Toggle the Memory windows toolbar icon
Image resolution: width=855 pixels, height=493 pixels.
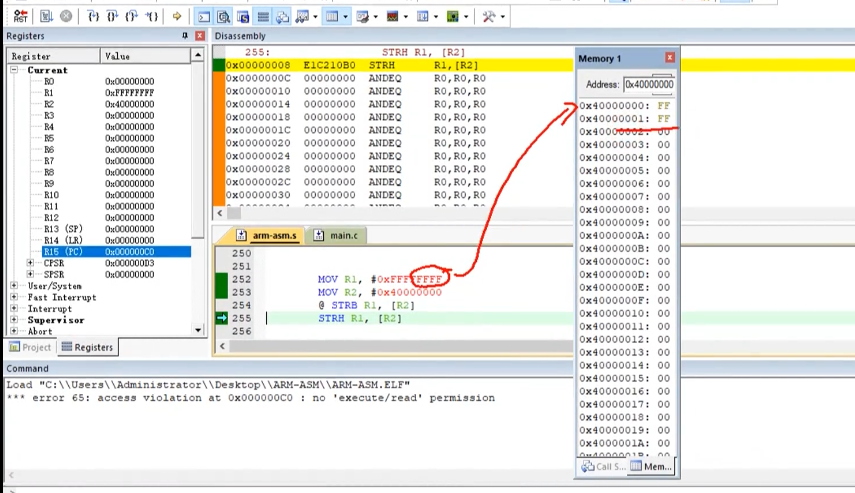click(332, 17)
